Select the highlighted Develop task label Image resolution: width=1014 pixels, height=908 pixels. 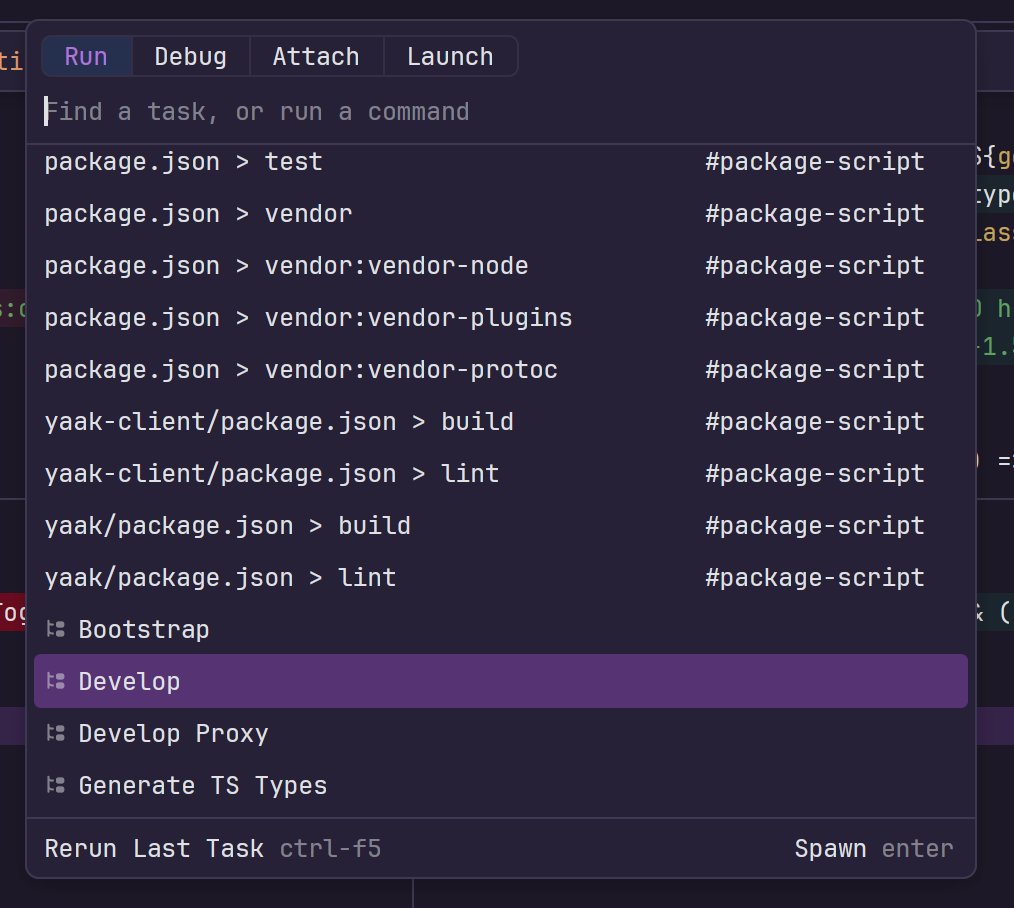pos(129,682)
